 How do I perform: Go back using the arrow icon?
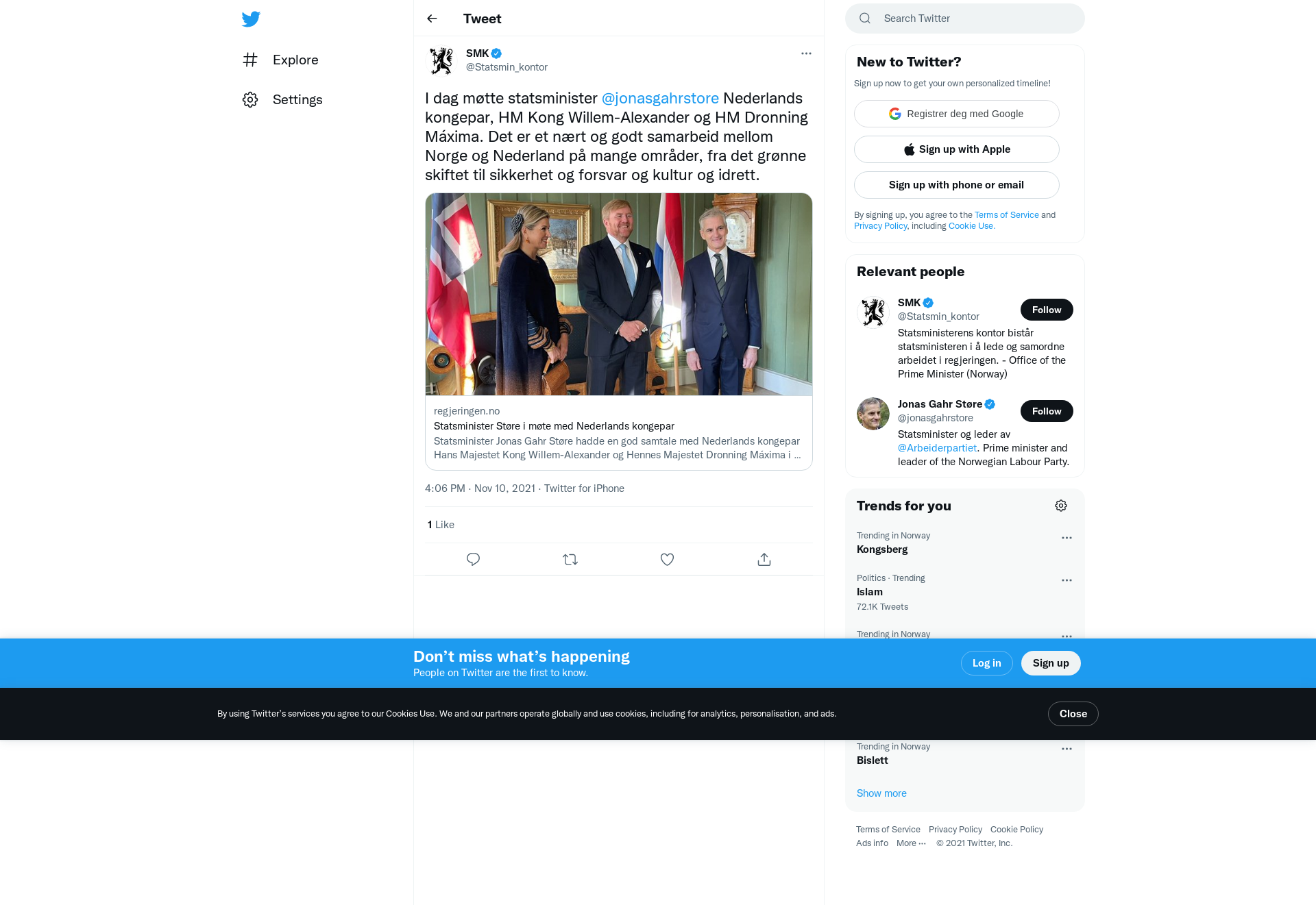point(432,18)
